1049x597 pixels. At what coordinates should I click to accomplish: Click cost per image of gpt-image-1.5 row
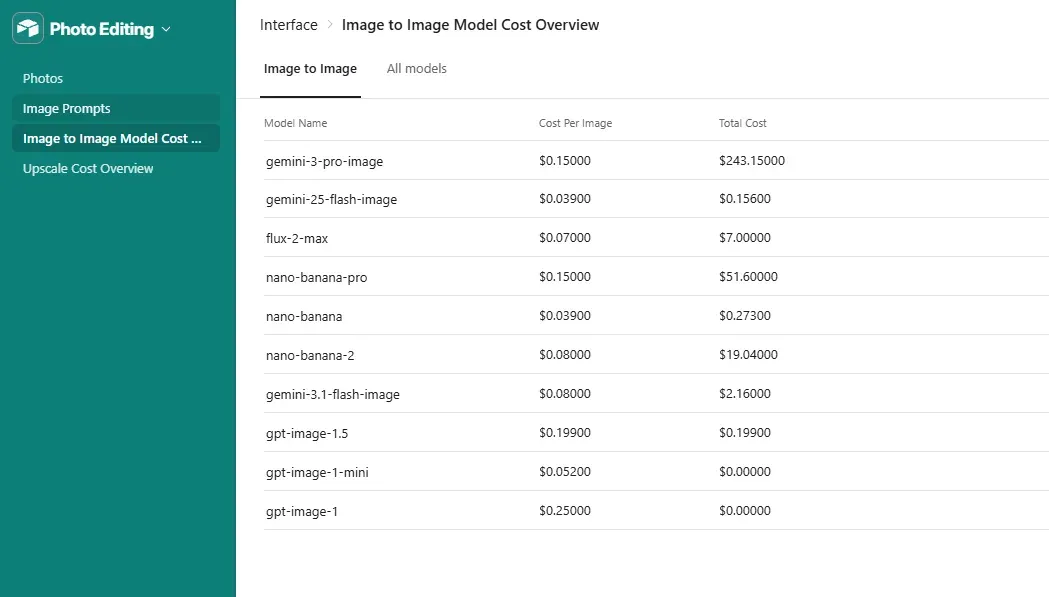565,432
